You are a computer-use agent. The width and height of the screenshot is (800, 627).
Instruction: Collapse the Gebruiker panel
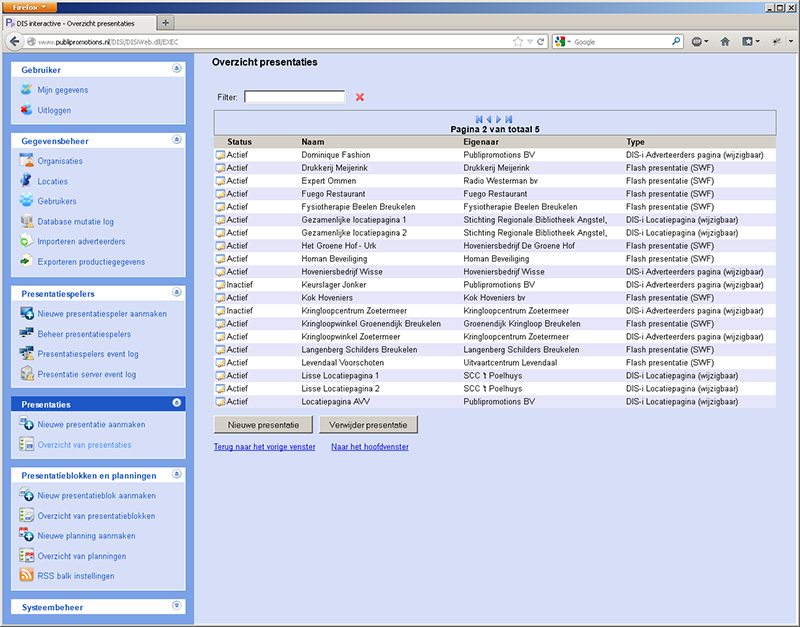(177, 68)
